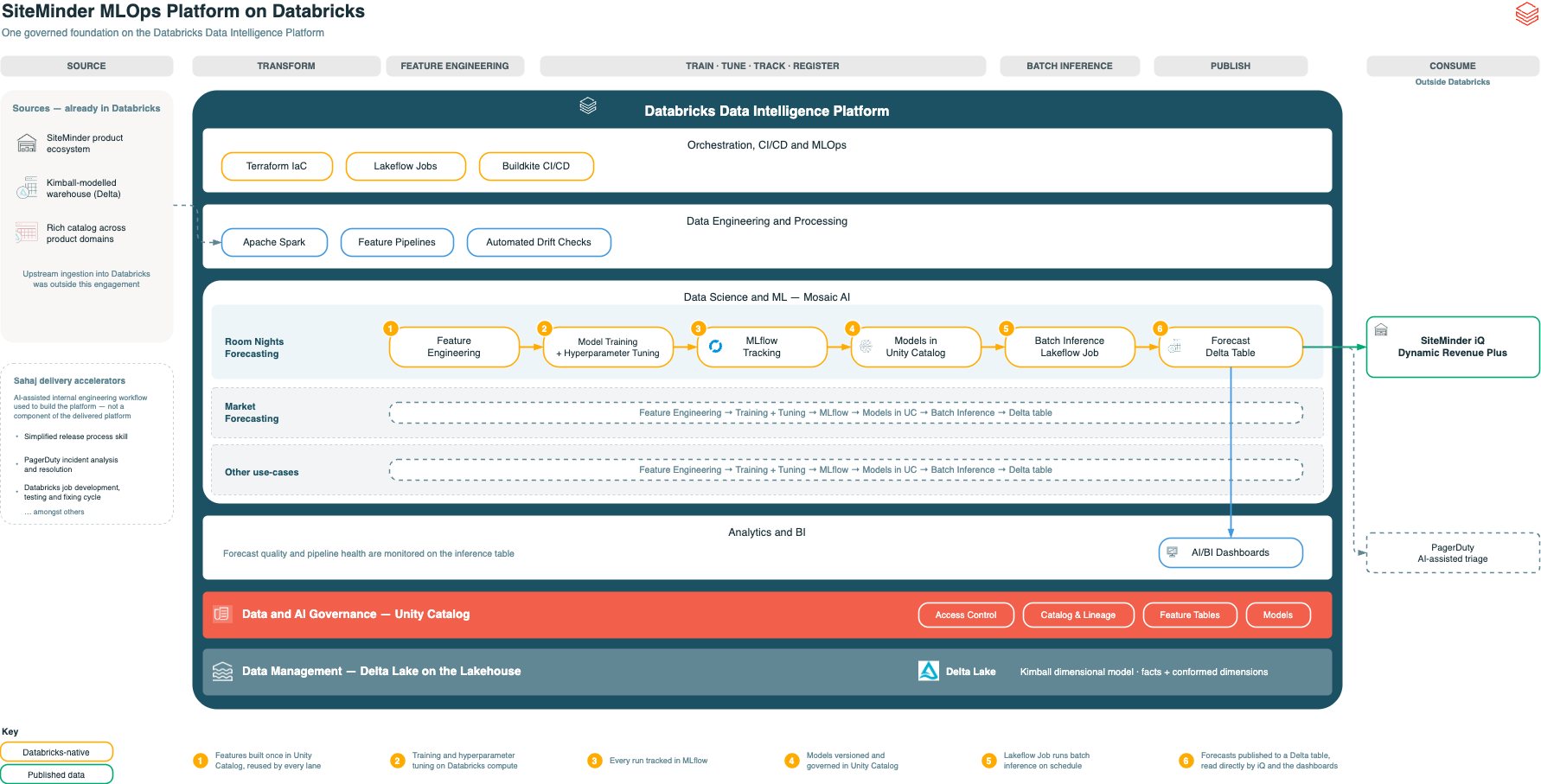Click the Published data key legend box
Image resolution: width=1541 pixels, height=784 pixels.
click(x=56, y=774)
